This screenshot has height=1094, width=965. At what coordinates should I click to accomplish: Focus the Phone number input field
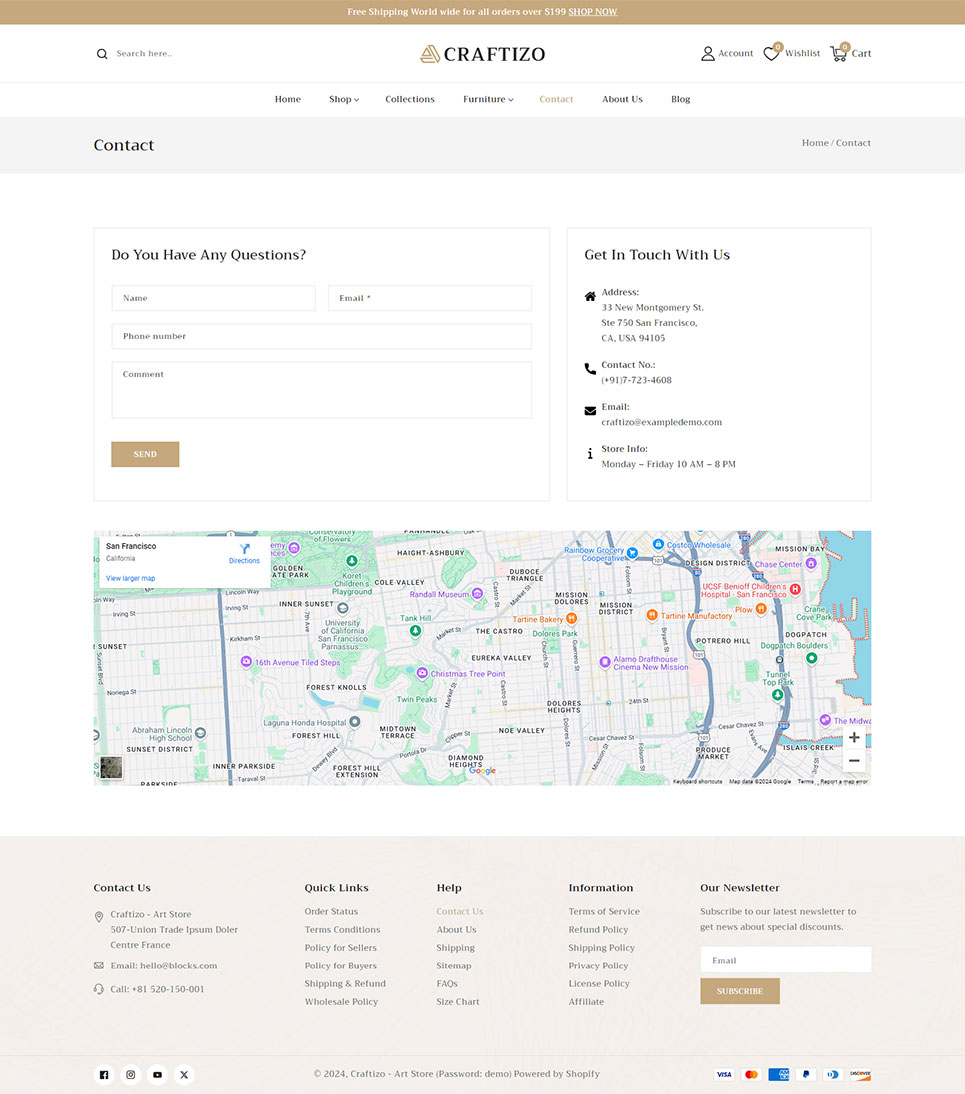(x=321, y=336)
